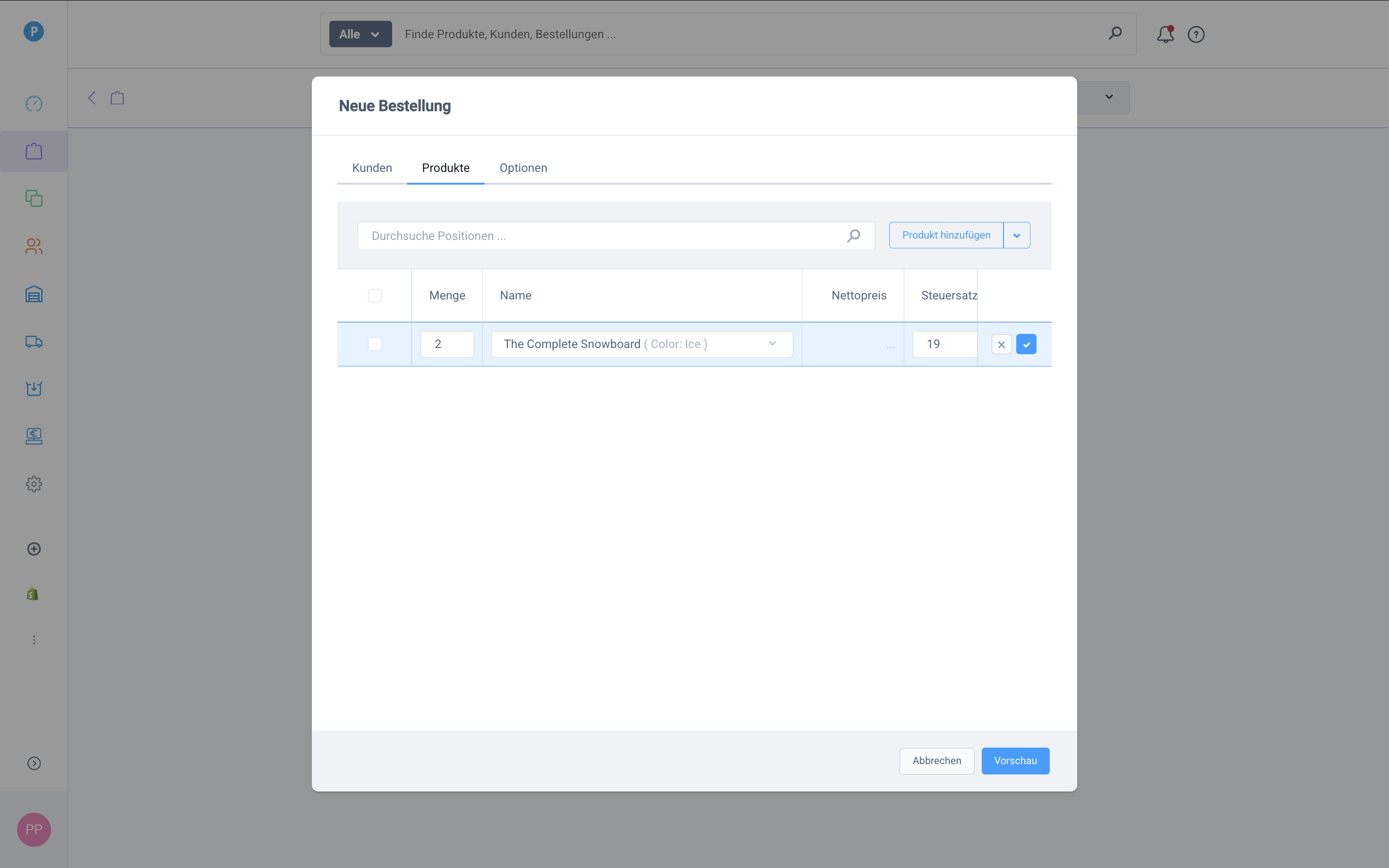Click the help question mark icon
The image size is (1389, 868).
tap(1195, 34)
